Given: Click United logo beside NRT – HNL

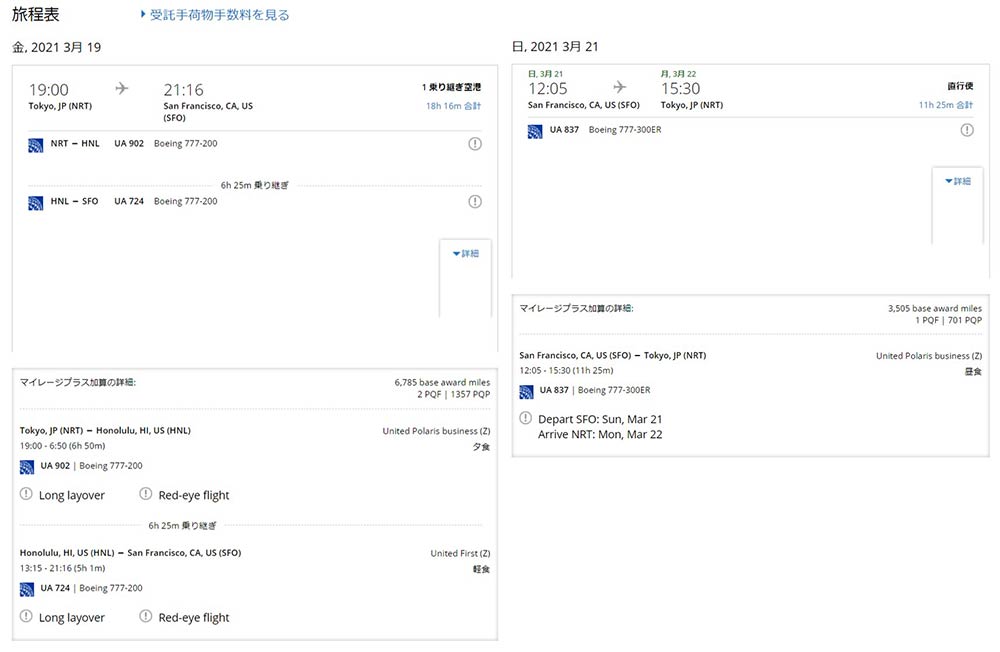Looking at the screenshot, I should coord(36,145).
